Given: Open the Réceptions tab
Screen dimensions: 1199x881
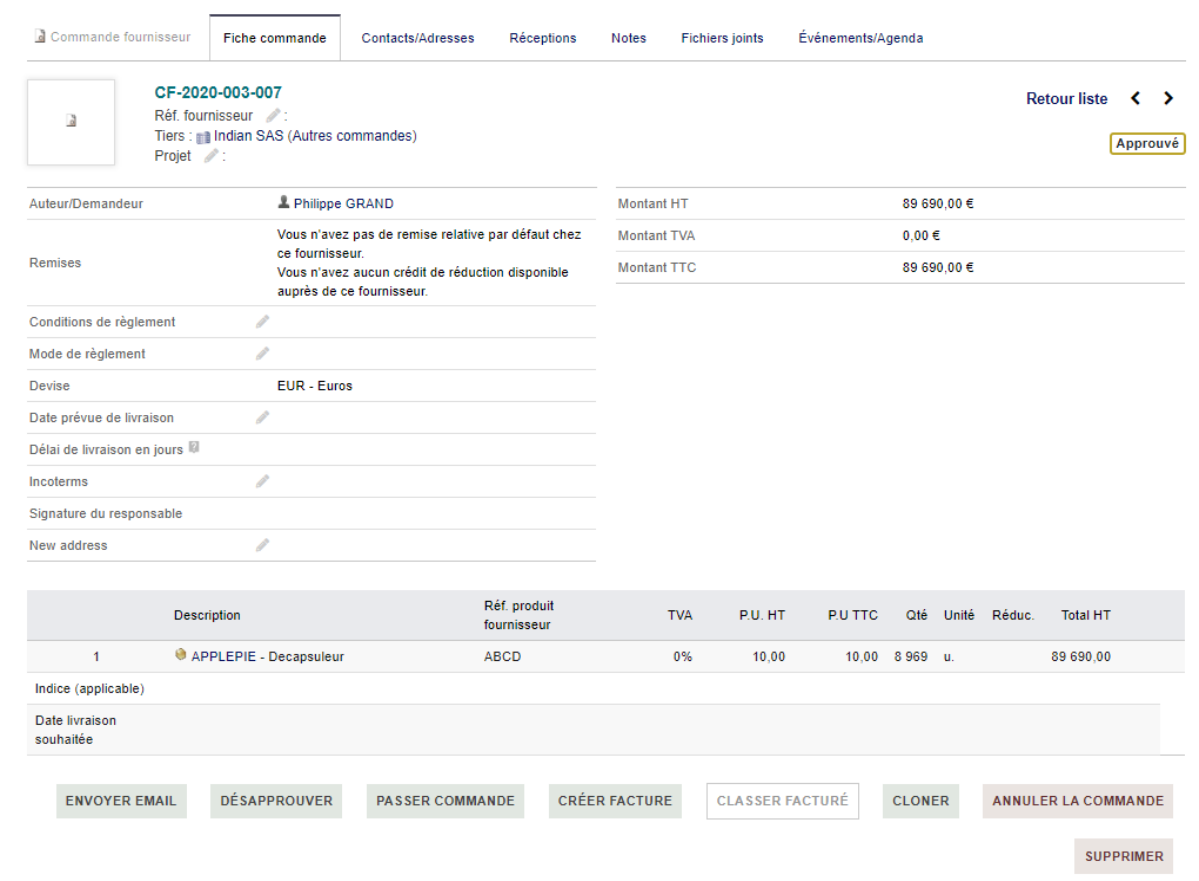Looking at the screenshot, I should (543, 38).
